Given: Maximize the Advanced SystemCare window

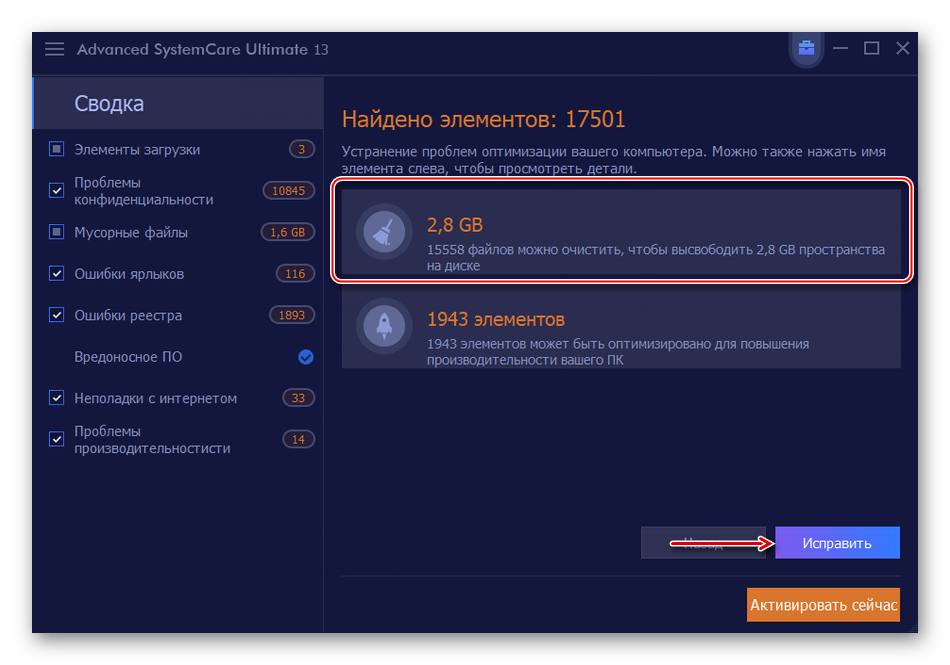Looking at the screenshot, I should (x=871, y=48).
